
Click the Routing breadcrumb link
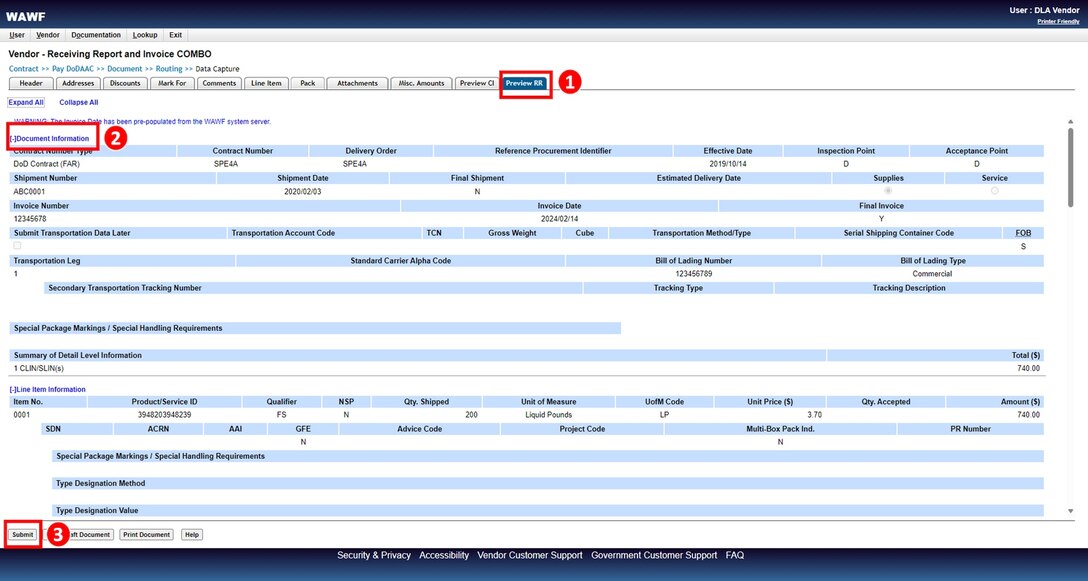click(169, 69)
